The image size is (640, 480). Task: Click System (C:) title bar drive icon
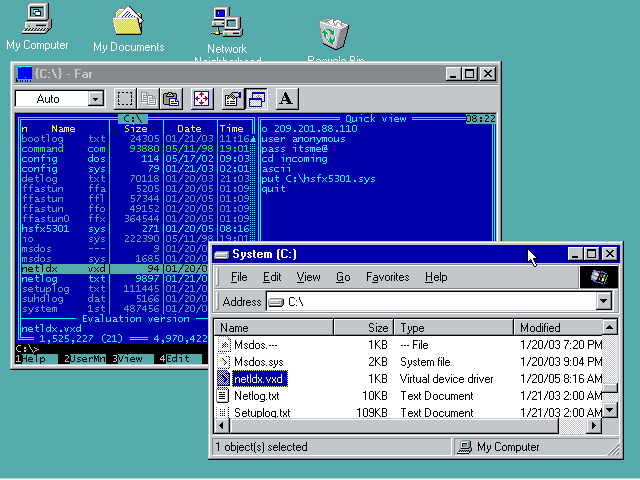pos(222,255)
